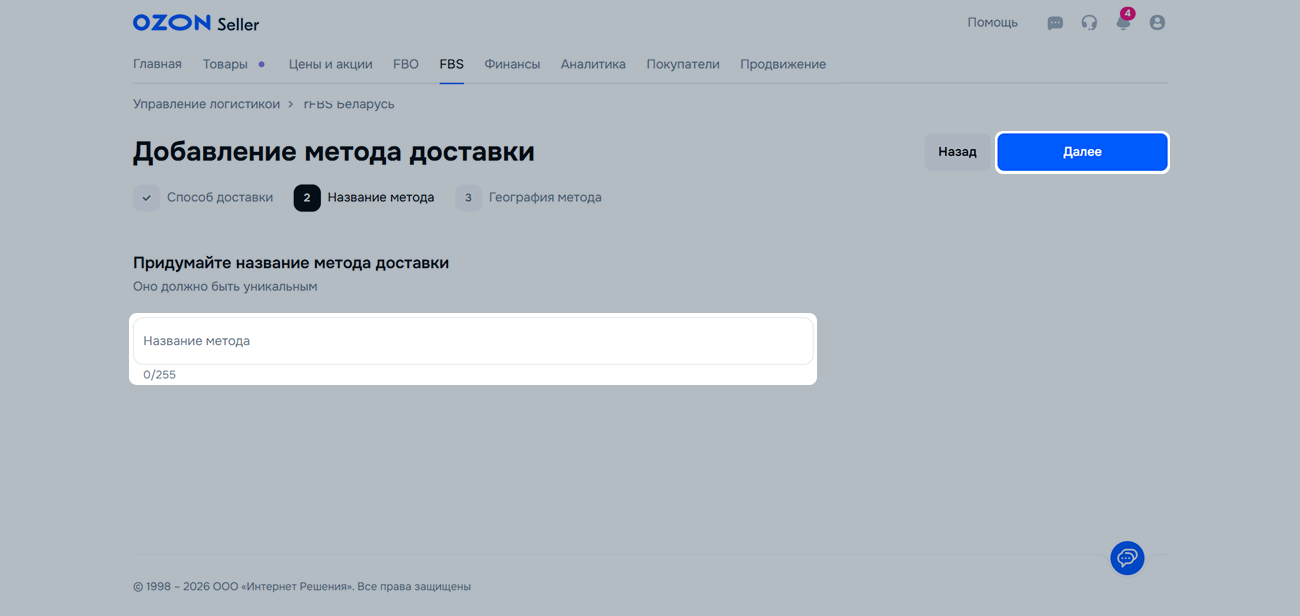Open the Помощь help link
Image resolution: width=1300 pixels, height=616 pixels.
tap(992, 22)
